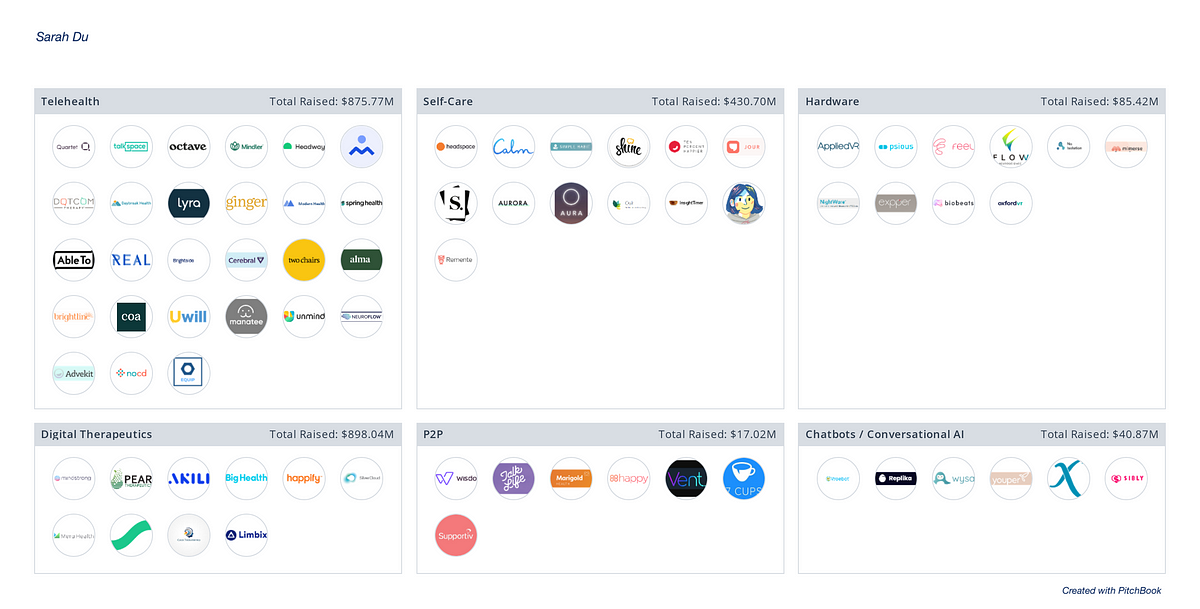Select the Ginger company logo
The height and width of the screenshot is (609, 1200).
click(246, 203)
